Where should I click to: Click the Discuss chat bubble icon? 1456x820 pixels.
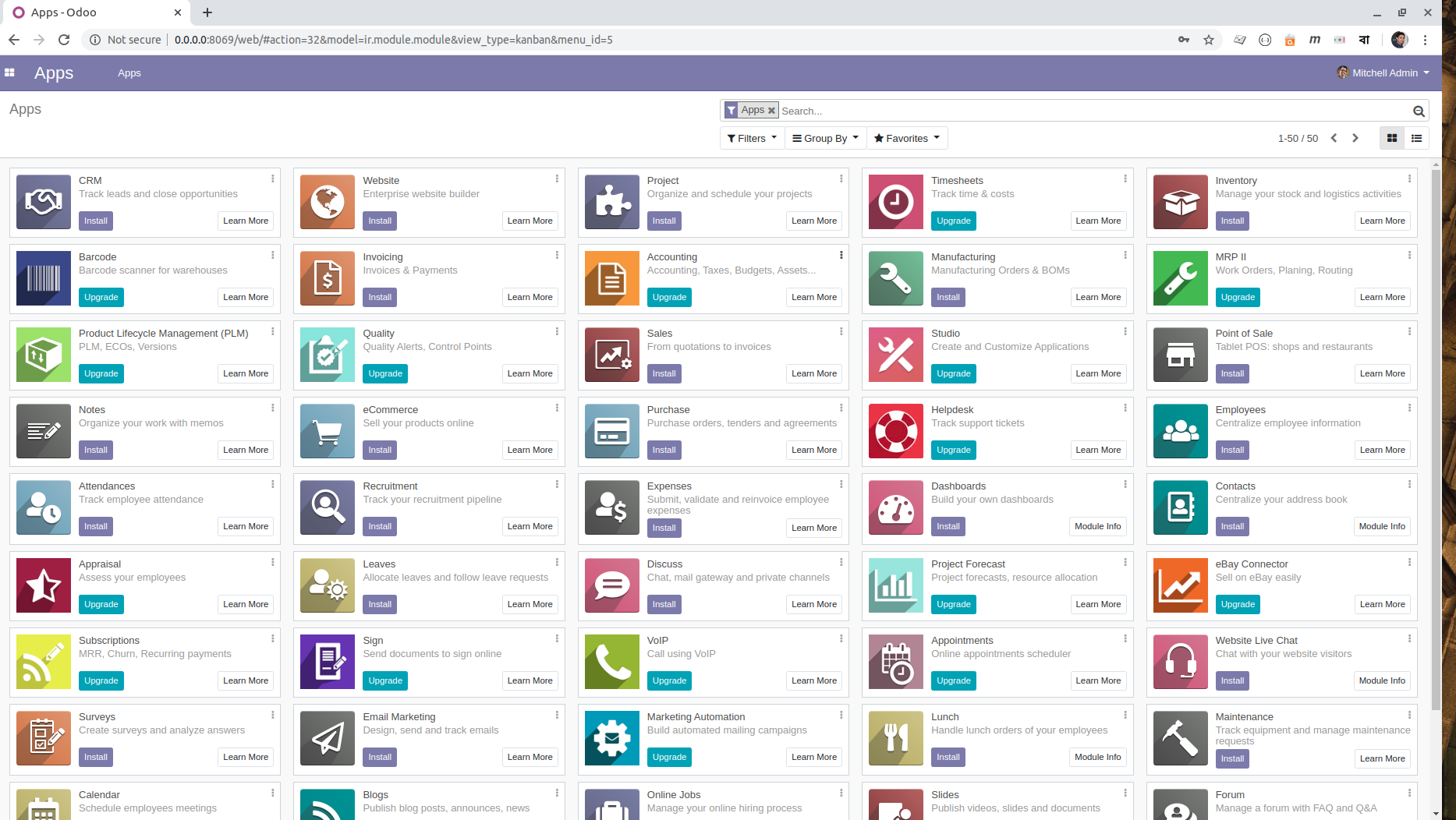pyautogui.click(x=612, y=585)
